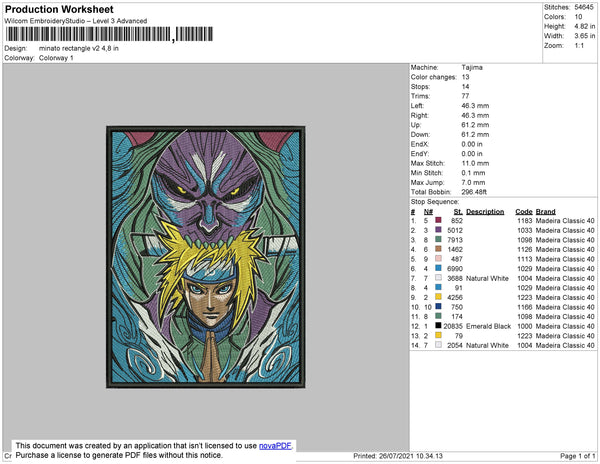Click the Left value 46.3 mm
Viewport: 600px width, 464px height.
475,106
